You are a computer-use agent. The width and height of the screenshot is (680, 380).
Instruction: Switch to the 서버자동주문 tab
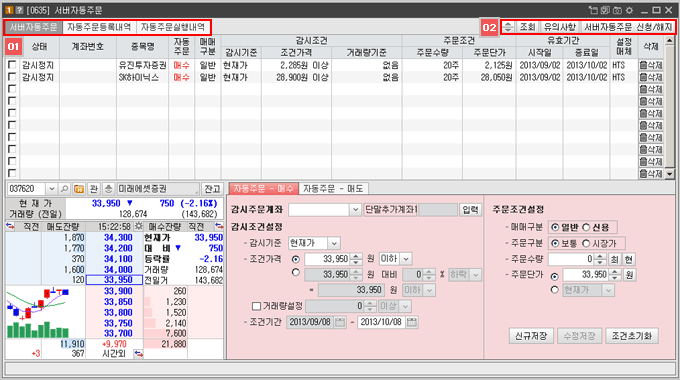33,27
